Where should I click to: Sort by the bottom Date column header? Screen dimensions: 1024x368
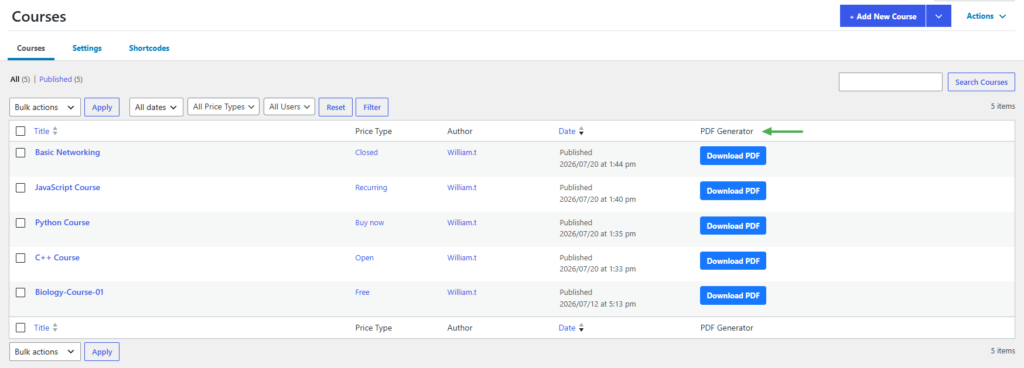[567, 328]
